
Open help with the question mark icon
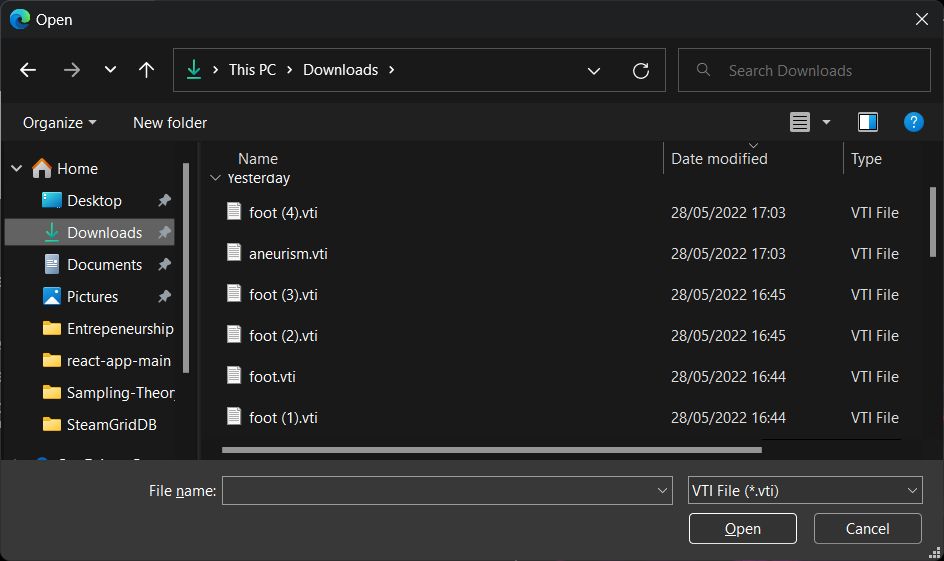coord(913,122)
